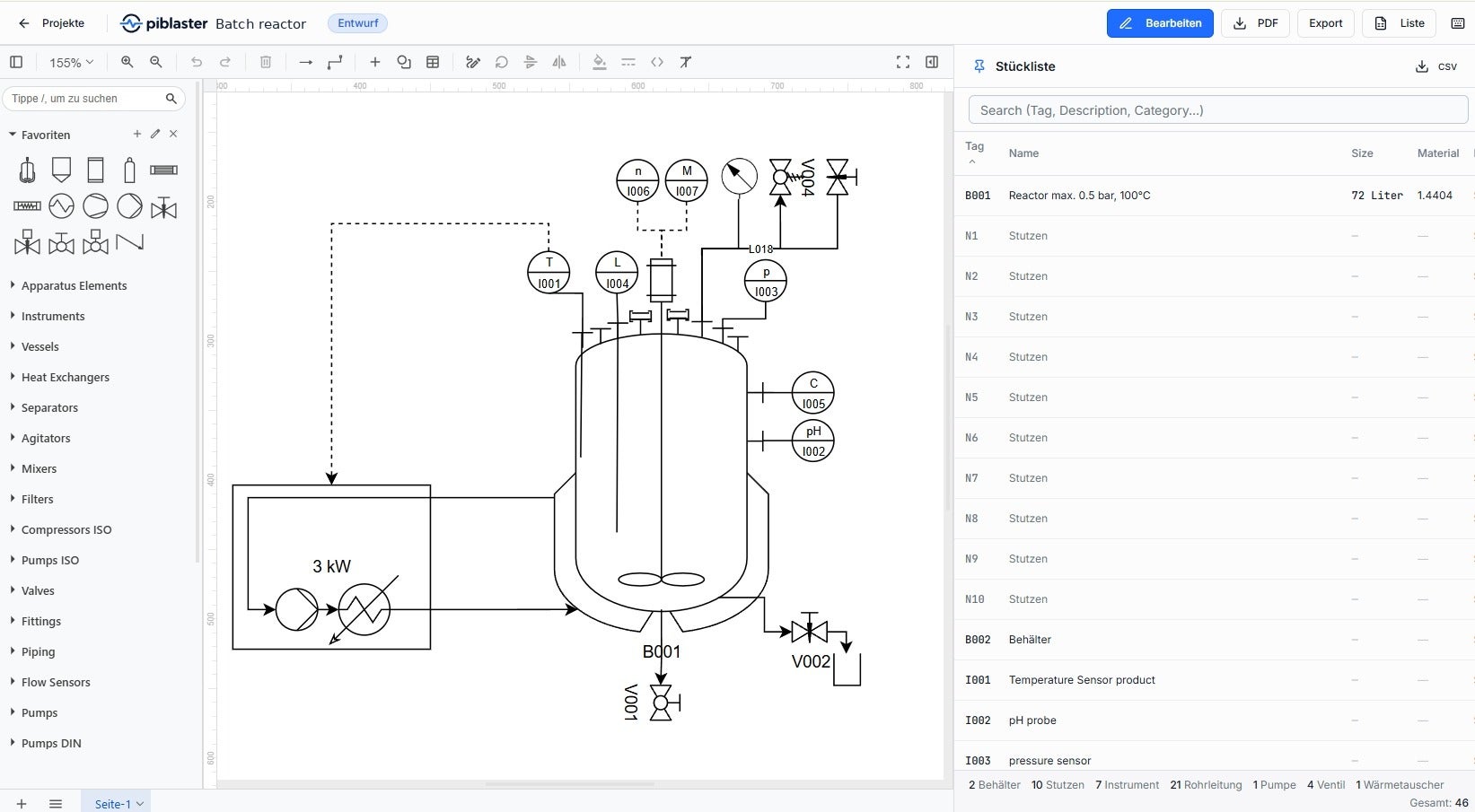This screenshot has height=812, width=1475.
Task: Select the reactor vessel favorite shape
Action: tap(27, 170)
